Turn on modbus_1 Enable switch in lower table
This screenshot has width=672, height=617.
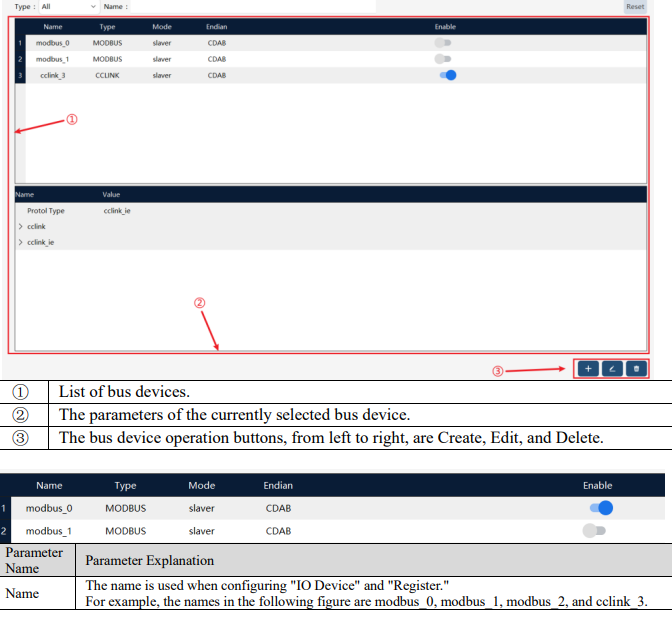click(594, 530)
